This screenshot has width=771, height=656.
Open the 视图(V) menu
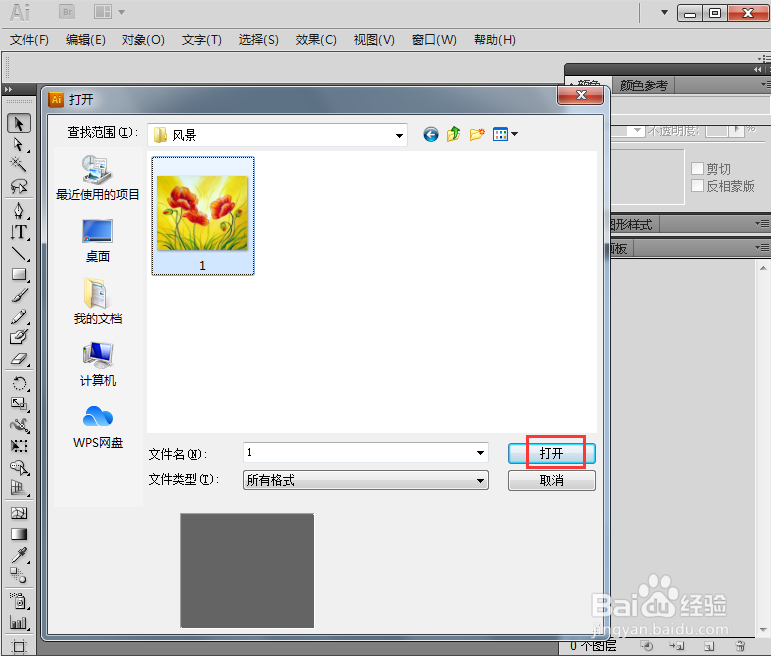click(x=374, y=40)
